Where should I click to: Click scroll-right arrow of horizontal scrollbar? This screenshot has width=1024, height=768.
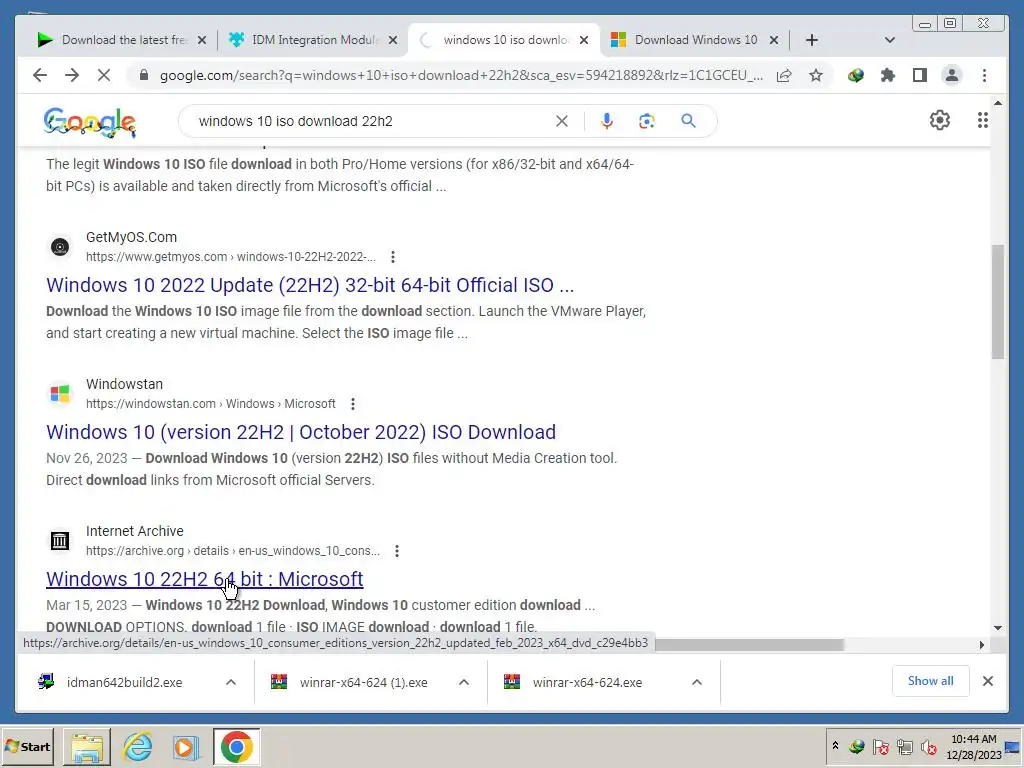[982, 645]
